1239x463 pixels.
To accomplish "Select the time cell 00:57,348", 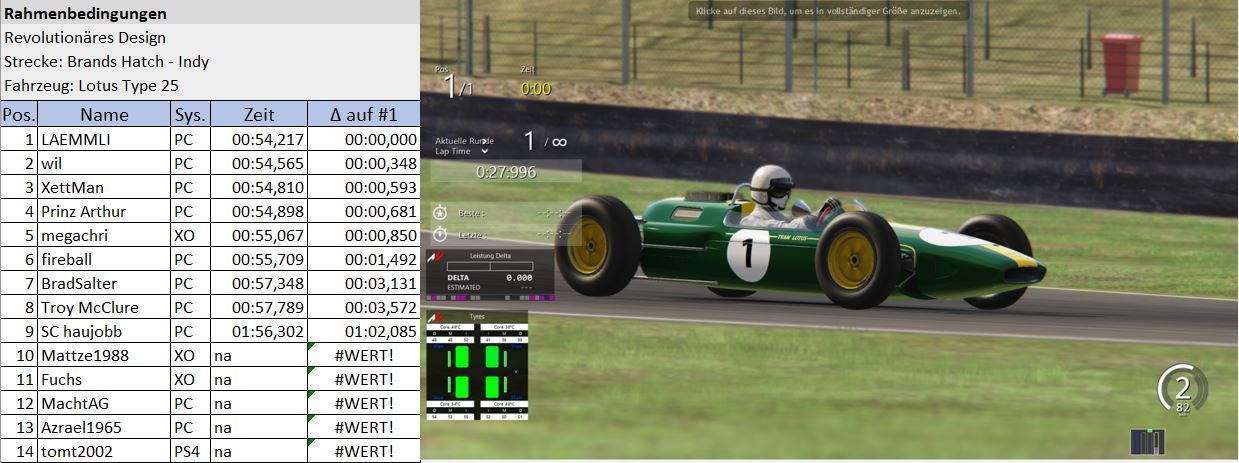I will coord(259,283).
